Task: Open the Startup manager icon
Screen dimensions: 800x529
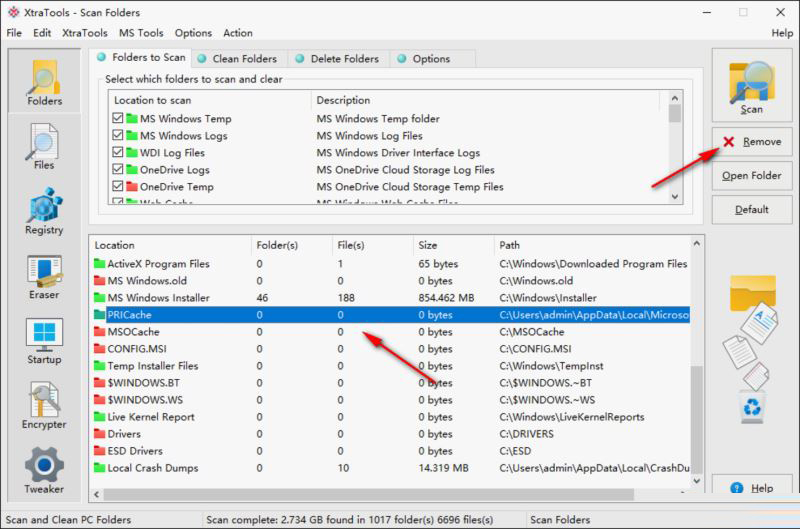Action: 44,342
